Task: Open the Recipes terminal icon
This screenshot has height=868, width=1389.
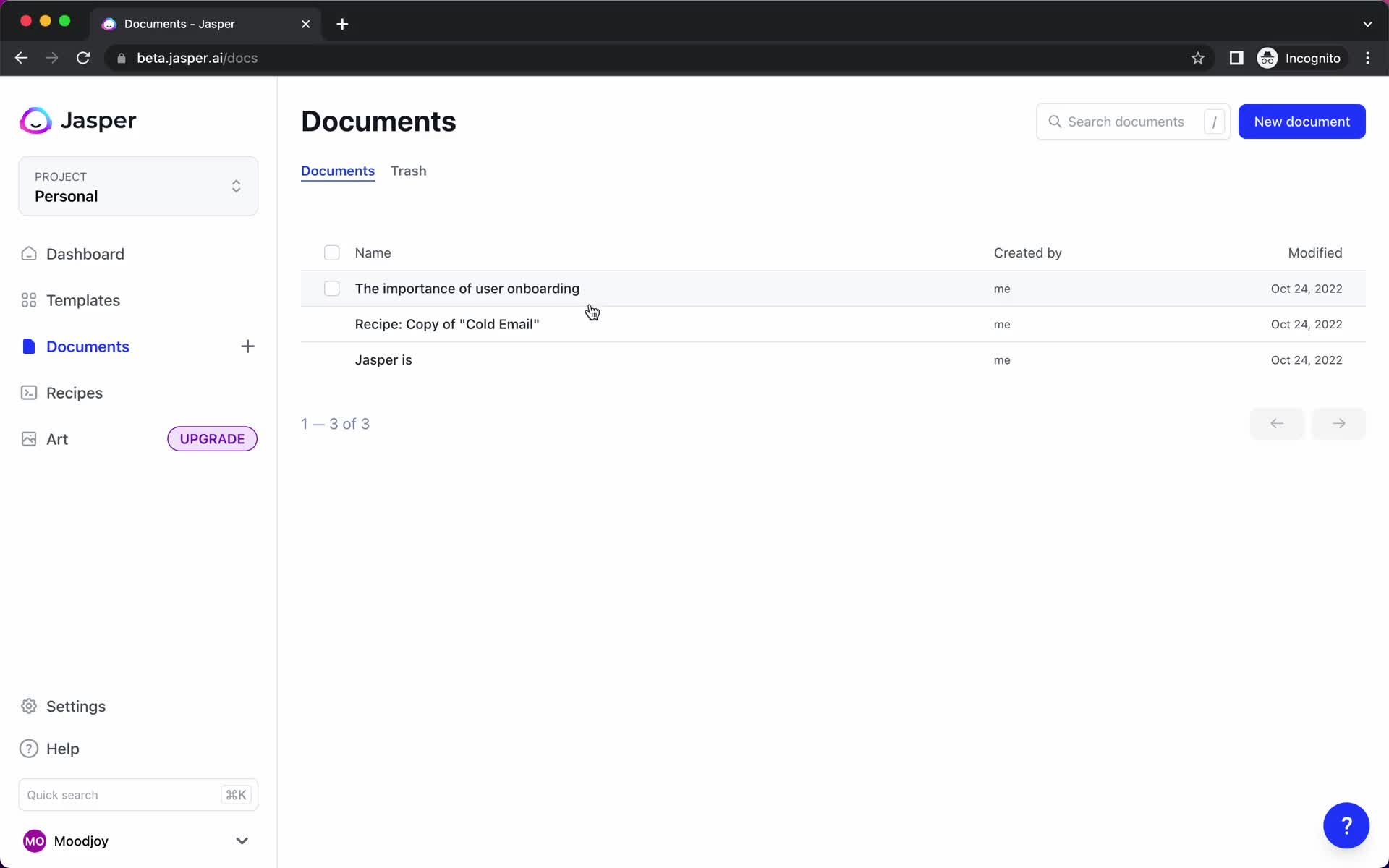Action: click(x=29, y=393)
